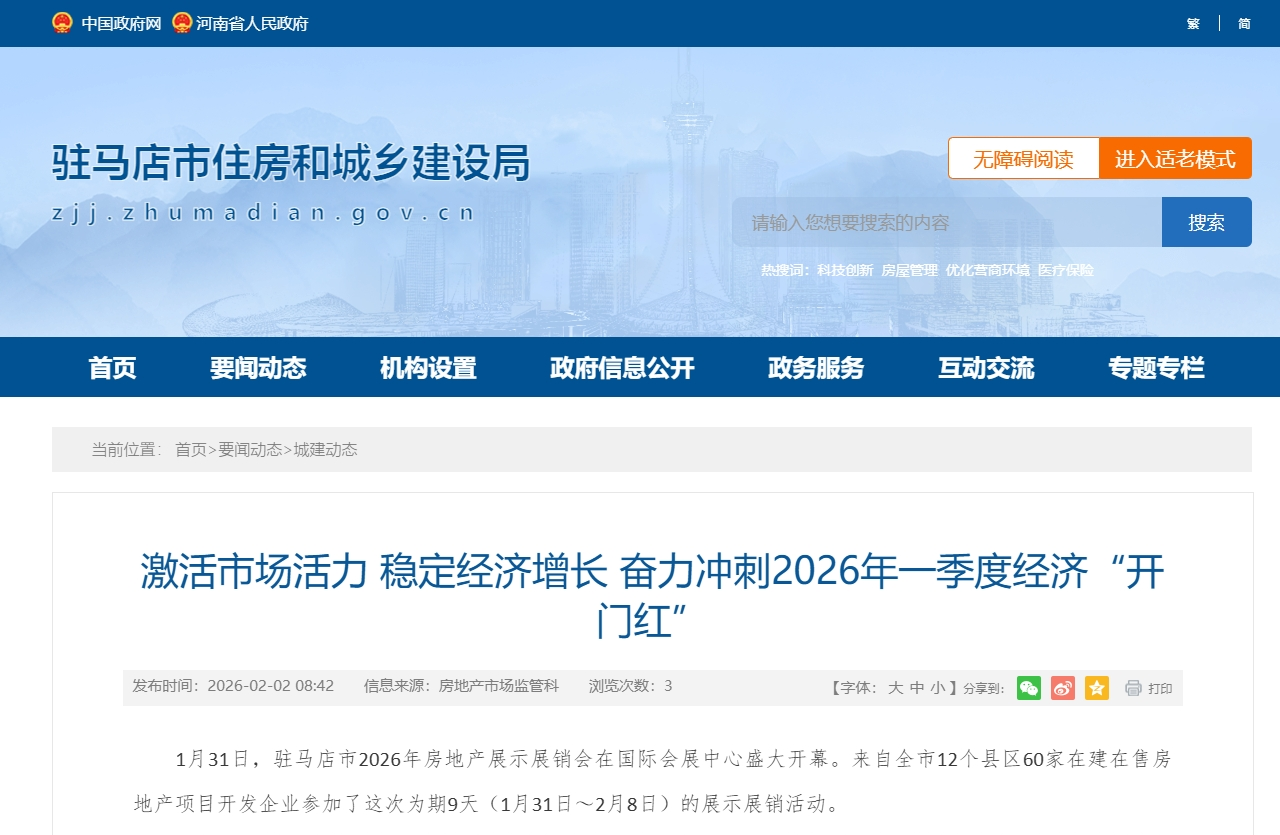The width and height of the screenshot is (1280, 835).
Task: Set font size to medium (中)
Action: [916, 688]
